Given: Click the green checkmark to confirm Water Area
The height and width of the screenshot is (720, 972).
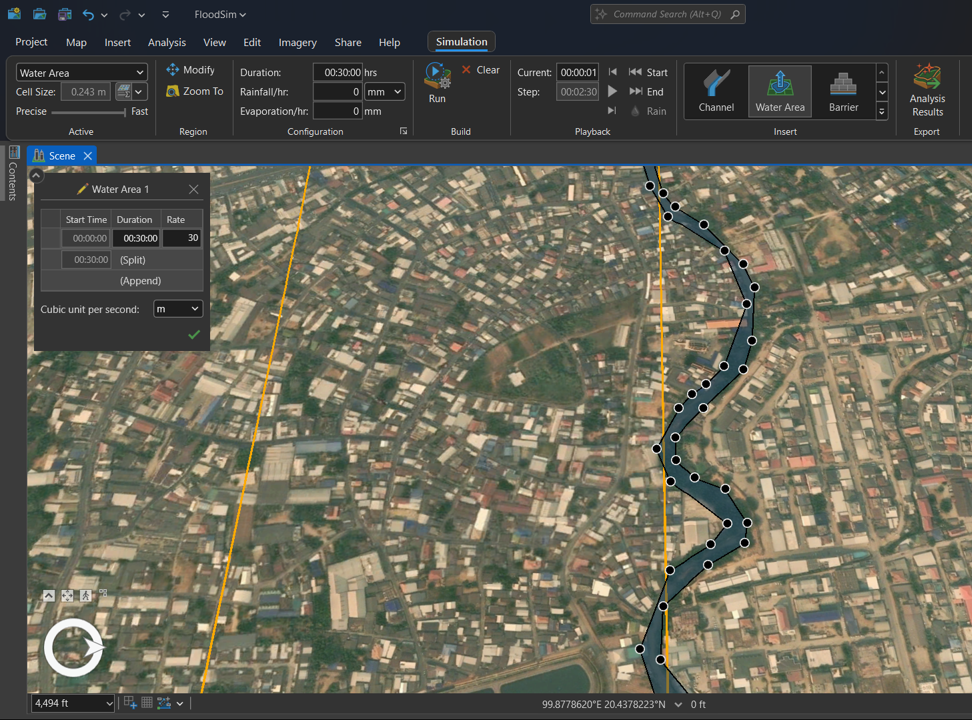Looking at the screenshot, I should [194, 335].
